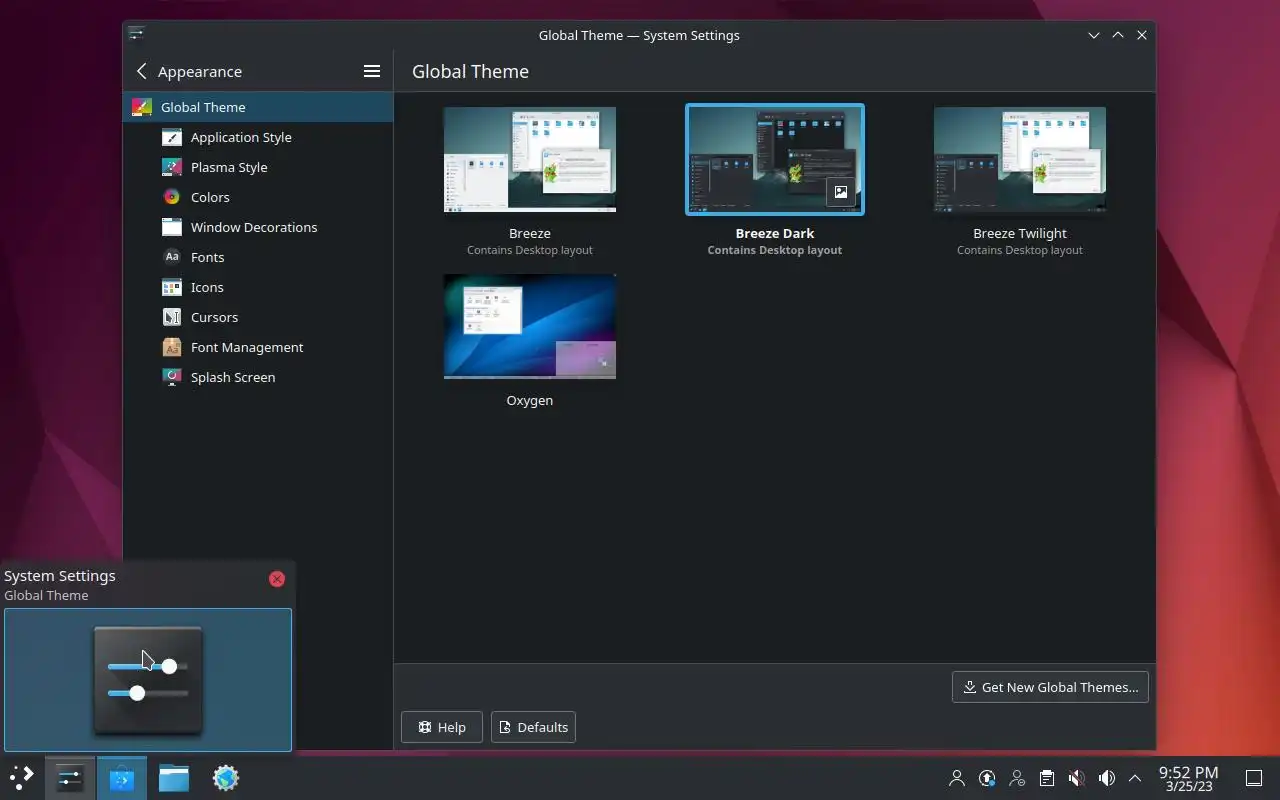The image size is (1280, 800).
Task: Open the system updates tray icon
Action: 987,778
